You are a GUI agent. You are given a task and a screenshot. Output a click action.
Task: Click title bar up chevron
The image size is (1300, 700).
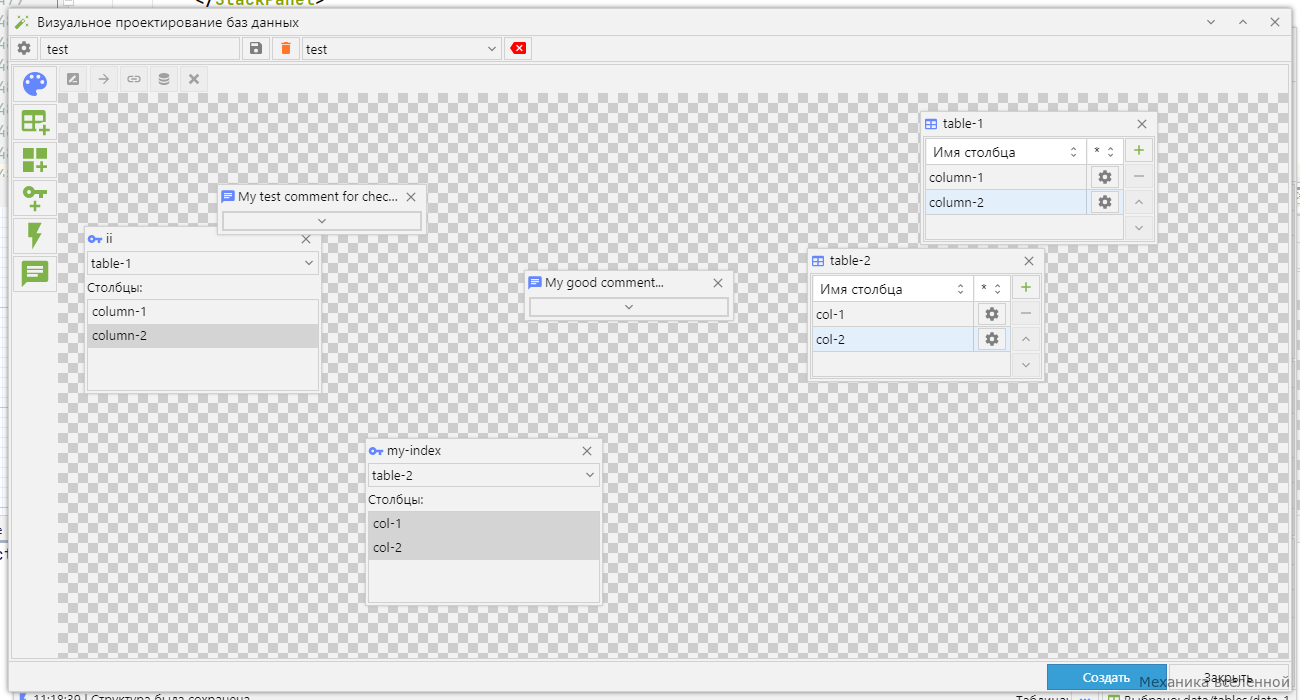point(1243,22)
